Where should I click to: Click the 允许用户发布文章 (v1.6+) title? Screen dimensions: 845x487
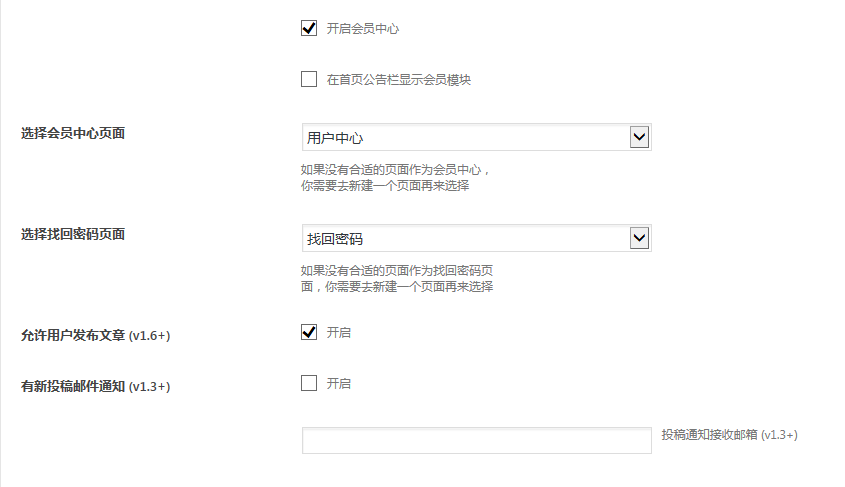click(x=95, y=336)
